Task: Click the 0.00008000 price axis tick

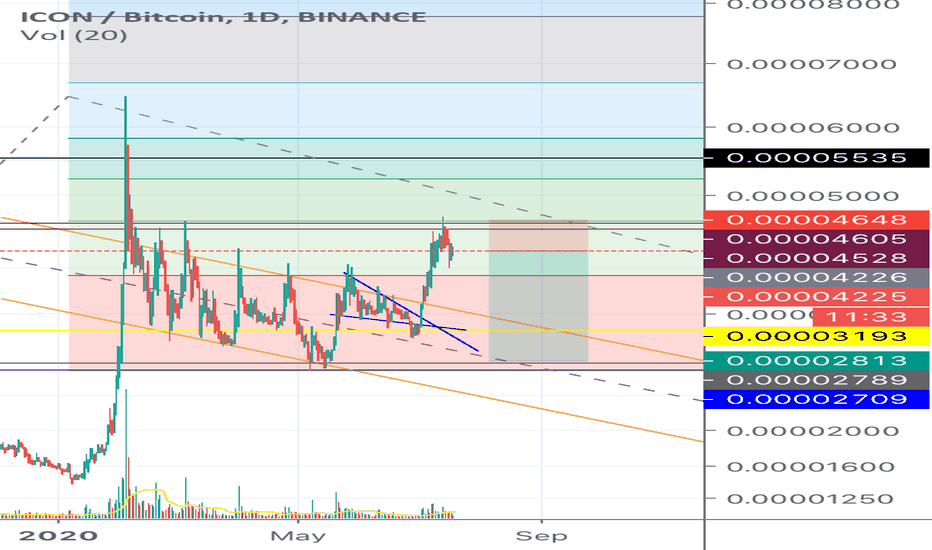Action: click(x=813, y=5)
